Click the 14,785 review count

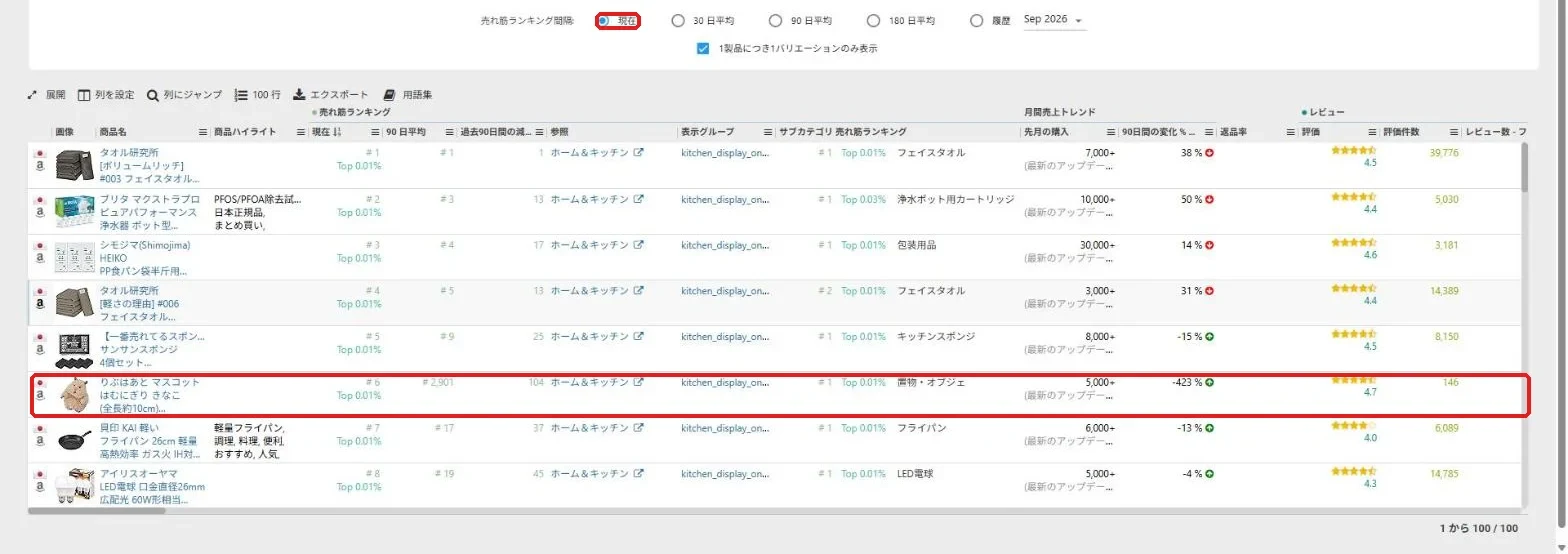click(1445, 474)
